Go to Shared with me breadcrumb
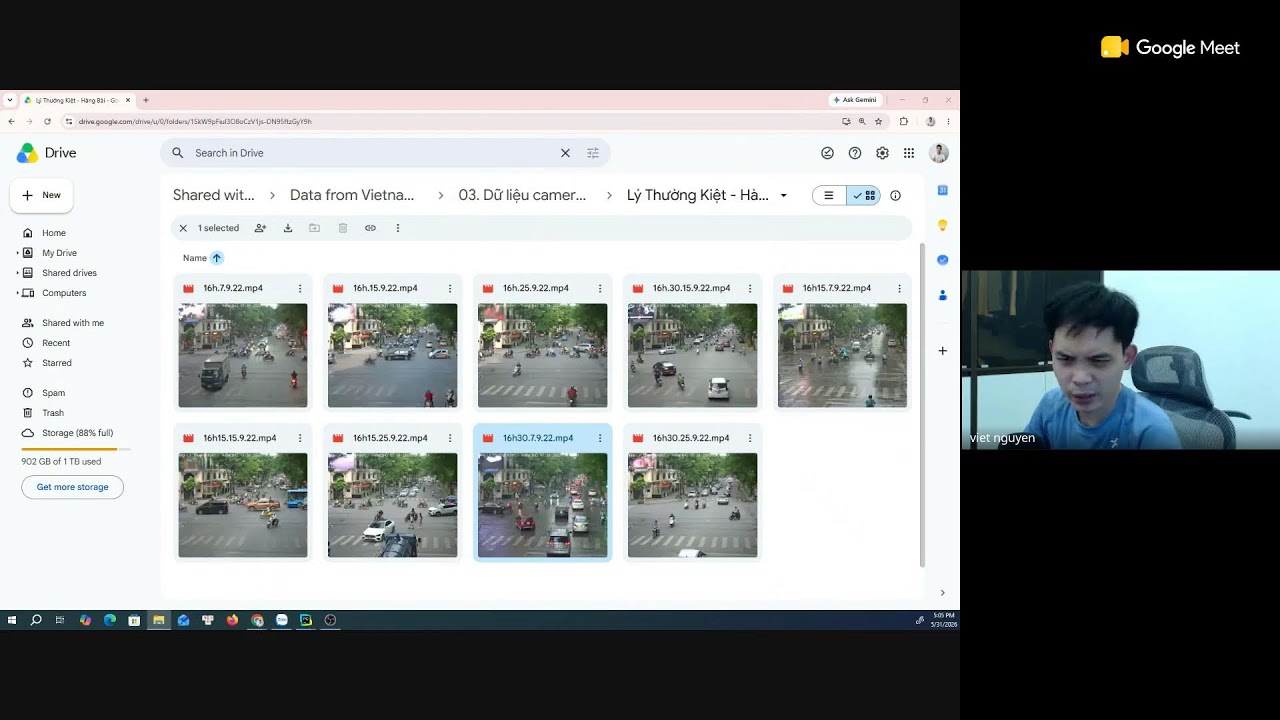This screenshot has width=1280, height=720. coord(213,195)
